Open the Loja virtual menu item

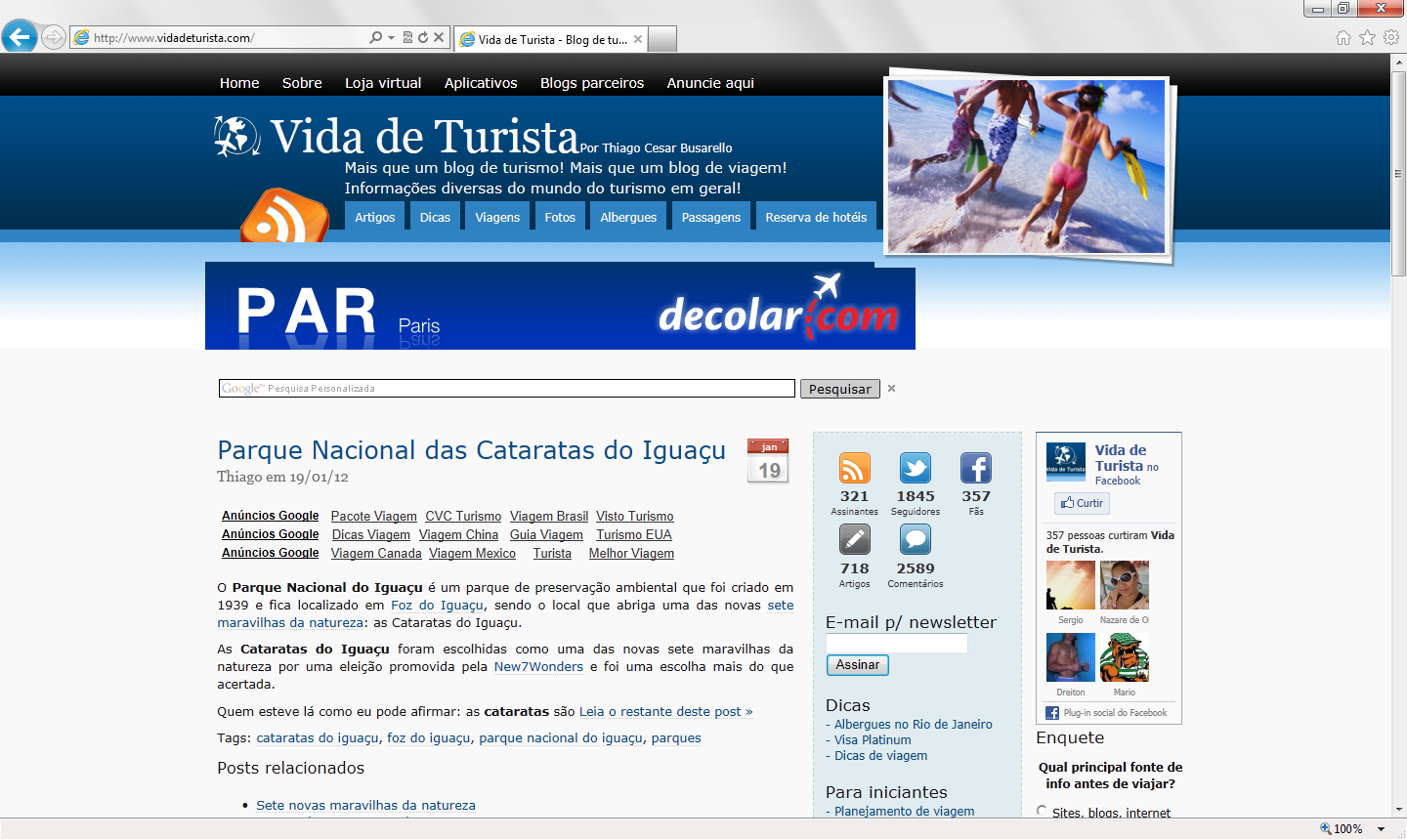(x=383, y=83)
